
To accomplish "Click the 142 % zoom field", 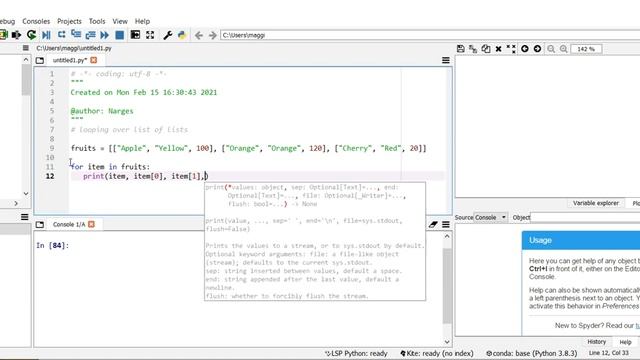I will pyautogui.click(x=586, y=49).
